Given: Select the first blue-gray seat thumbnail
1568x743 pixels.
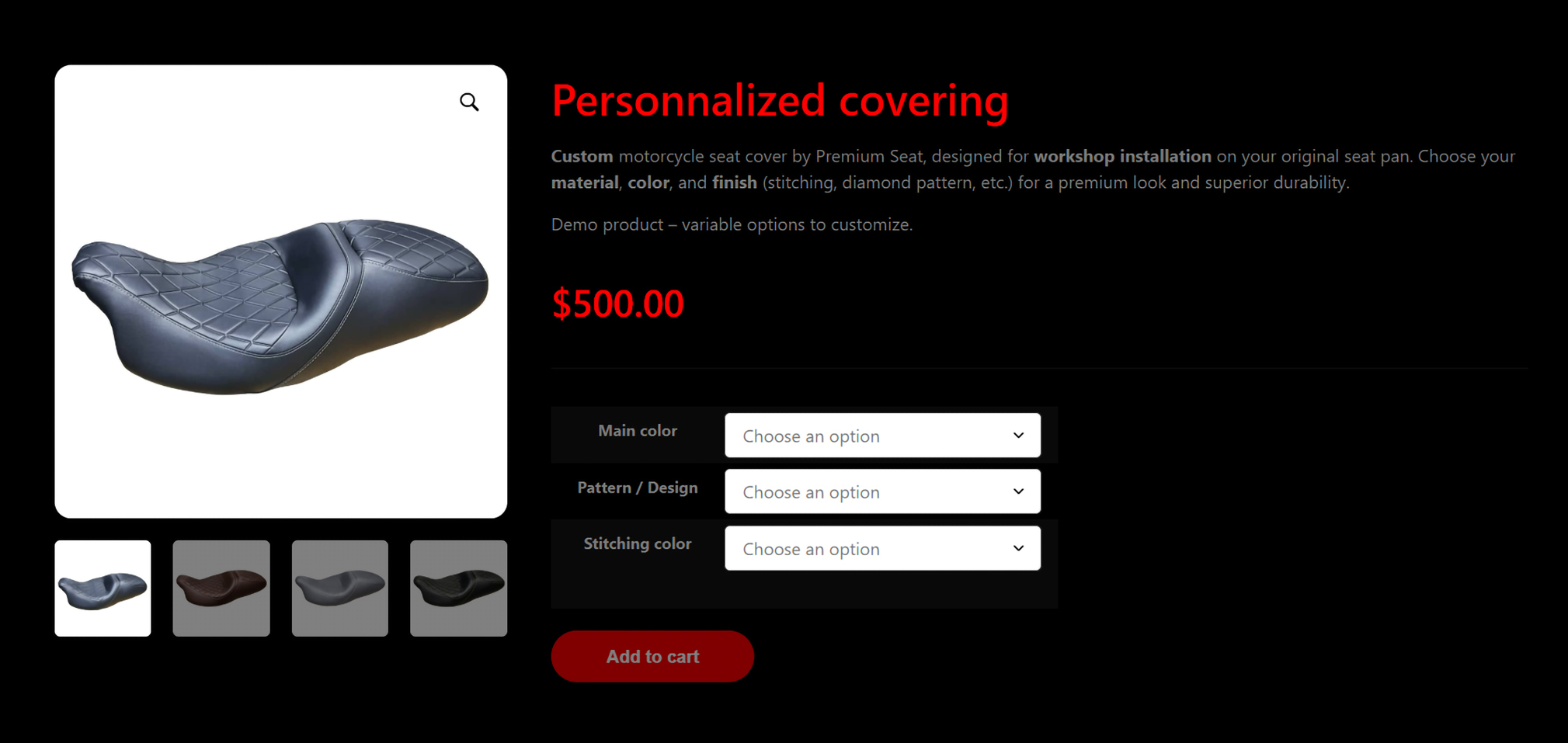Looking at the screenshot, I should click(x=103, y=588).
